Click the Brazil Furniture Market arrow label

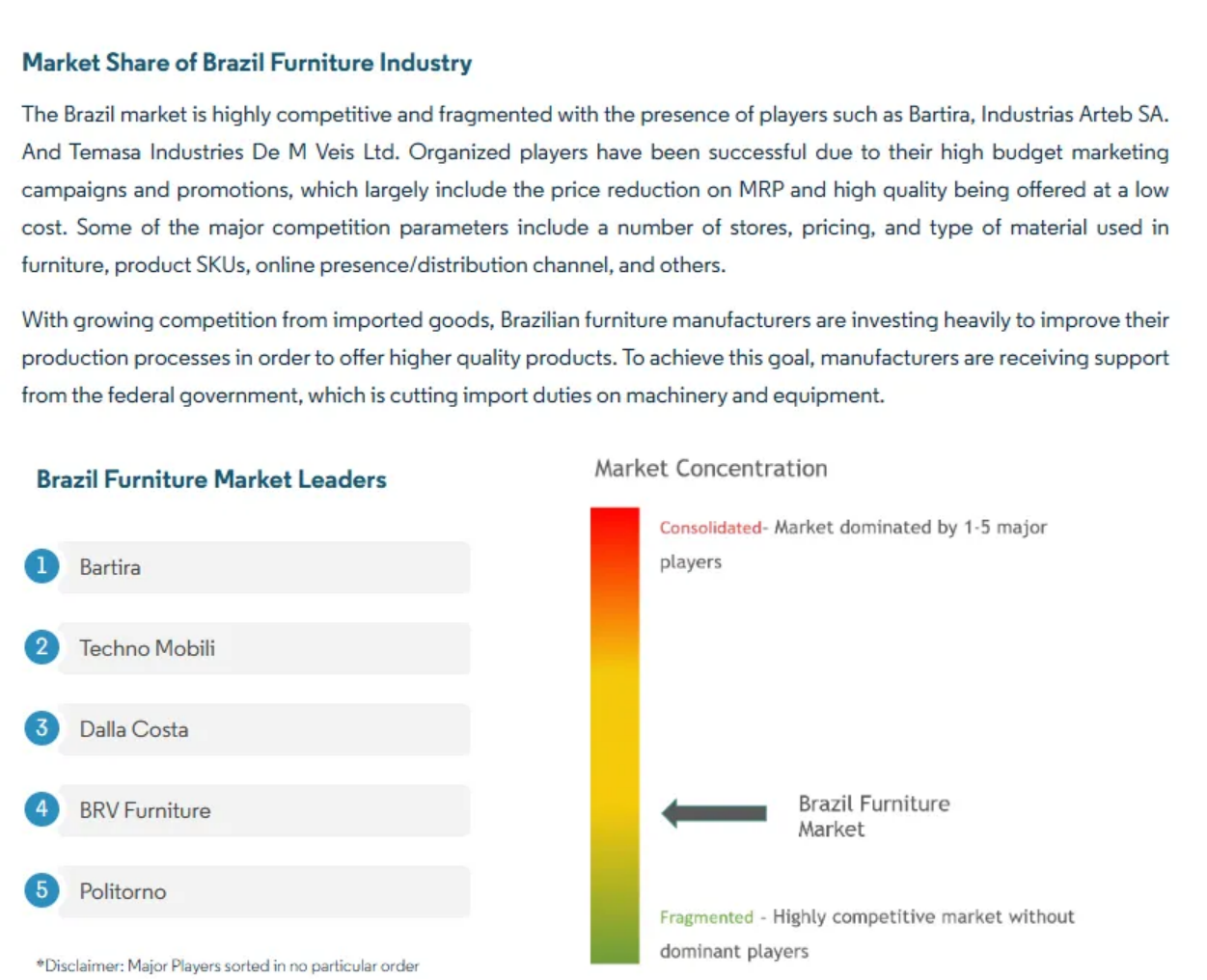[x=873, y=816]
